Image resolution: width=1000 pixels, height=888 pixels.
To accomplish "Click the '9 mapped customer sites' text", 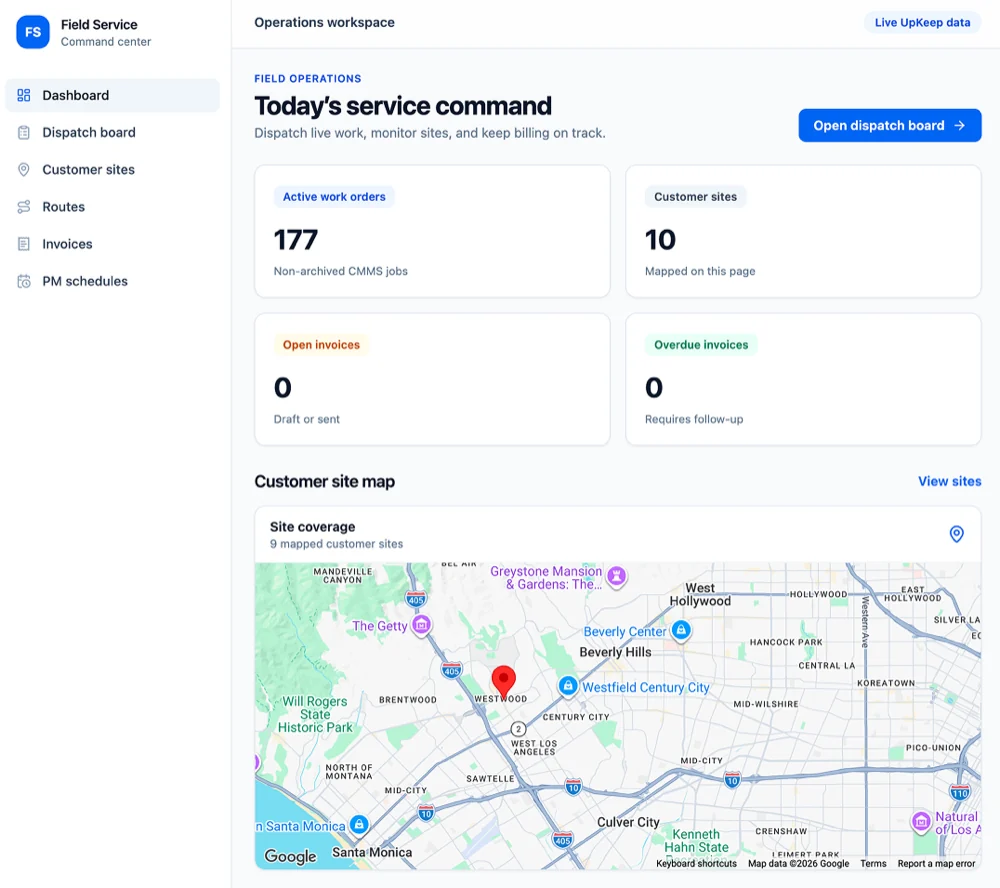I will [336, 544].
